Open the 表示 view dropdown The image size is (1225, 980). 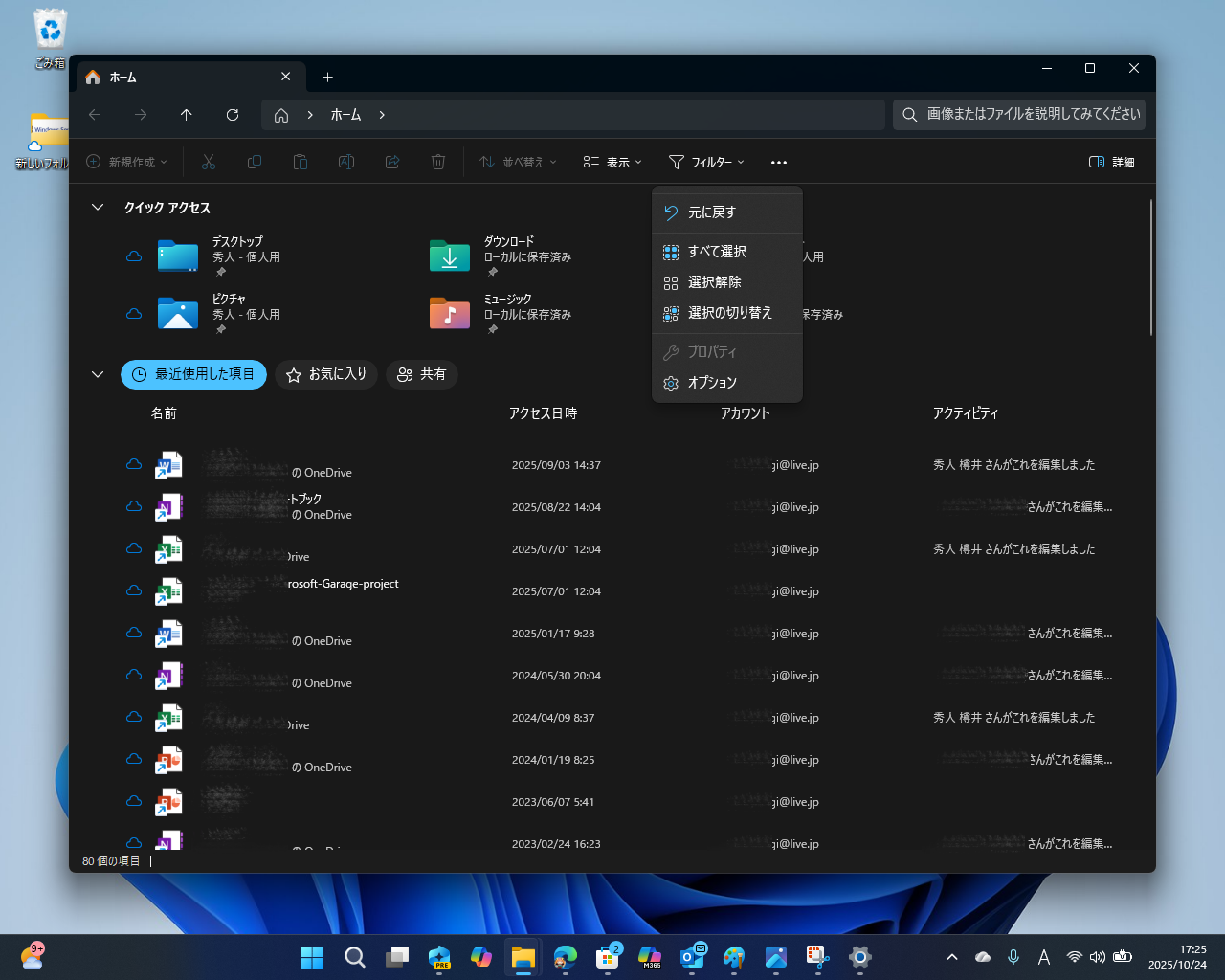612,163
